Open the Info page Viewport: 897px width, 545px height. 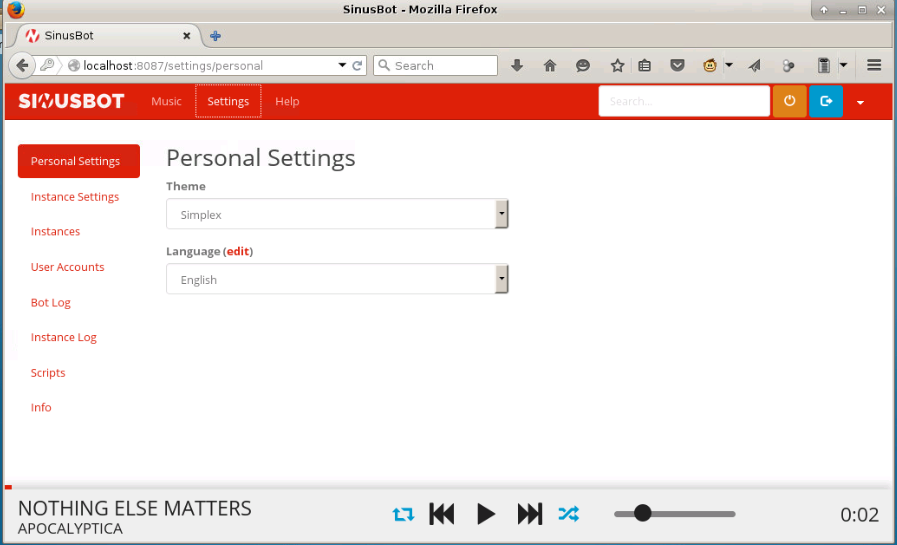[41, 408]
